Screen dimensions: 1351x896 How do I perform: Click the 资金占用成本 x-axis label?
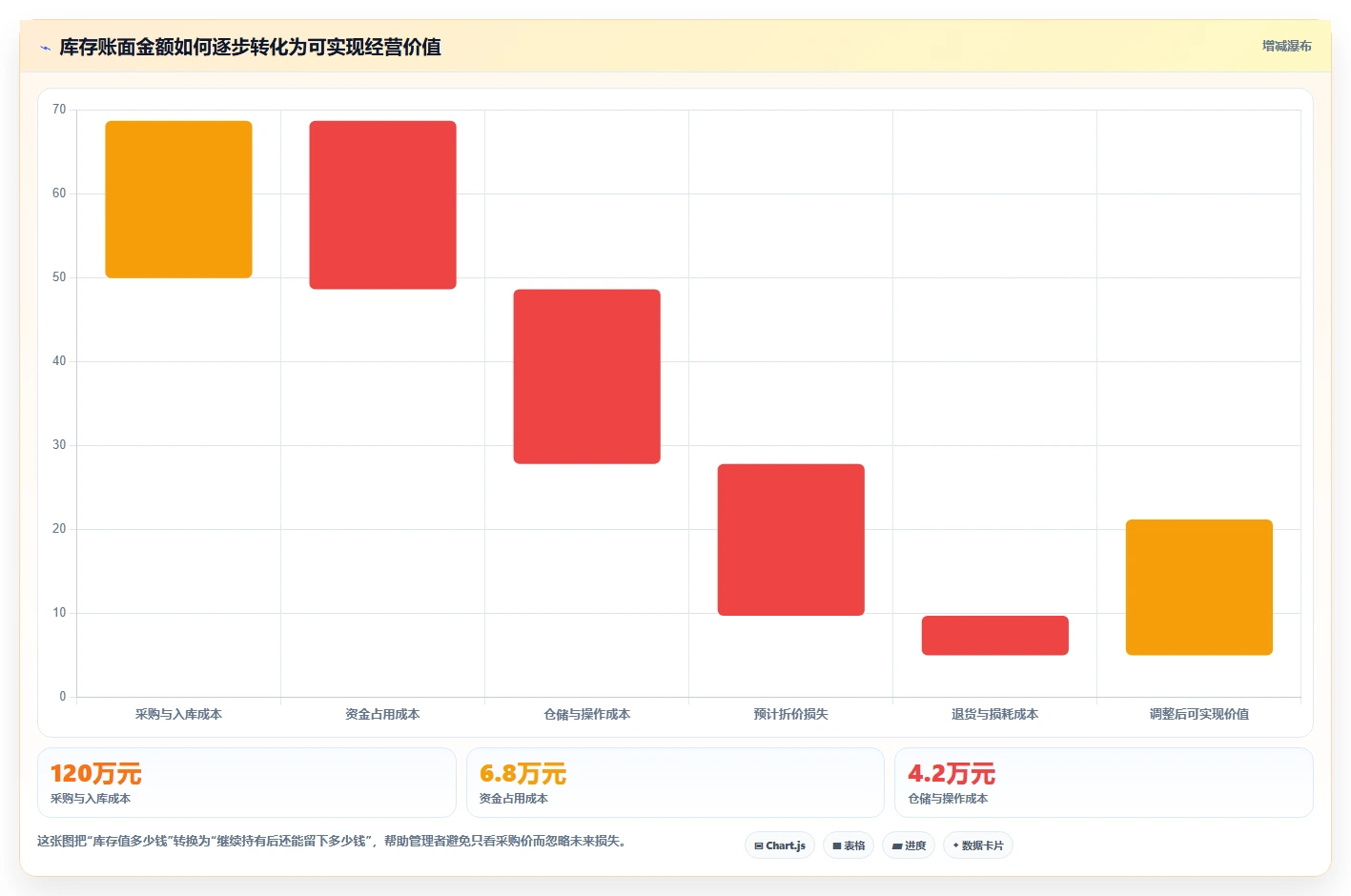382,714
